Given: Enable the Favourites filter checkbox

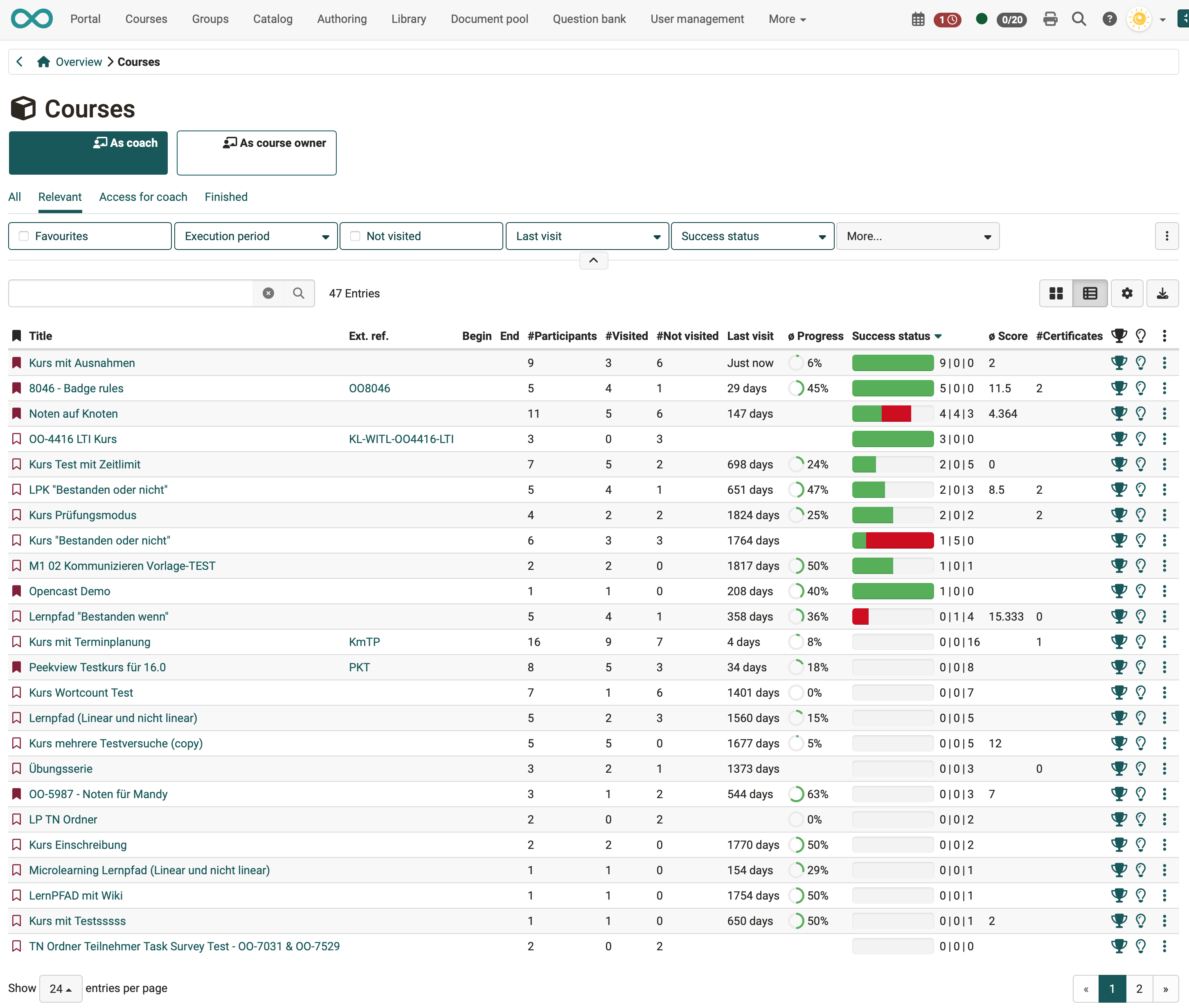Looking at the screenshot, I should [x=23, y=235].
